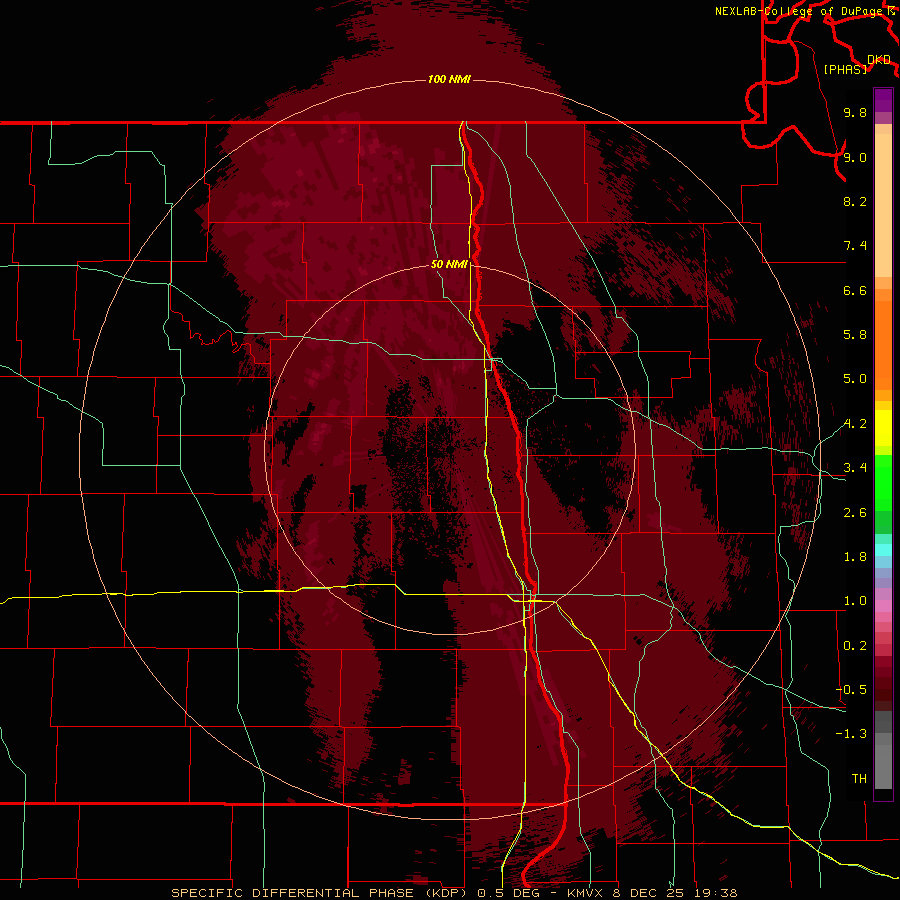Select the 7.4 legend value
Viewport: 900px width, 900px height.
[855, 246]
